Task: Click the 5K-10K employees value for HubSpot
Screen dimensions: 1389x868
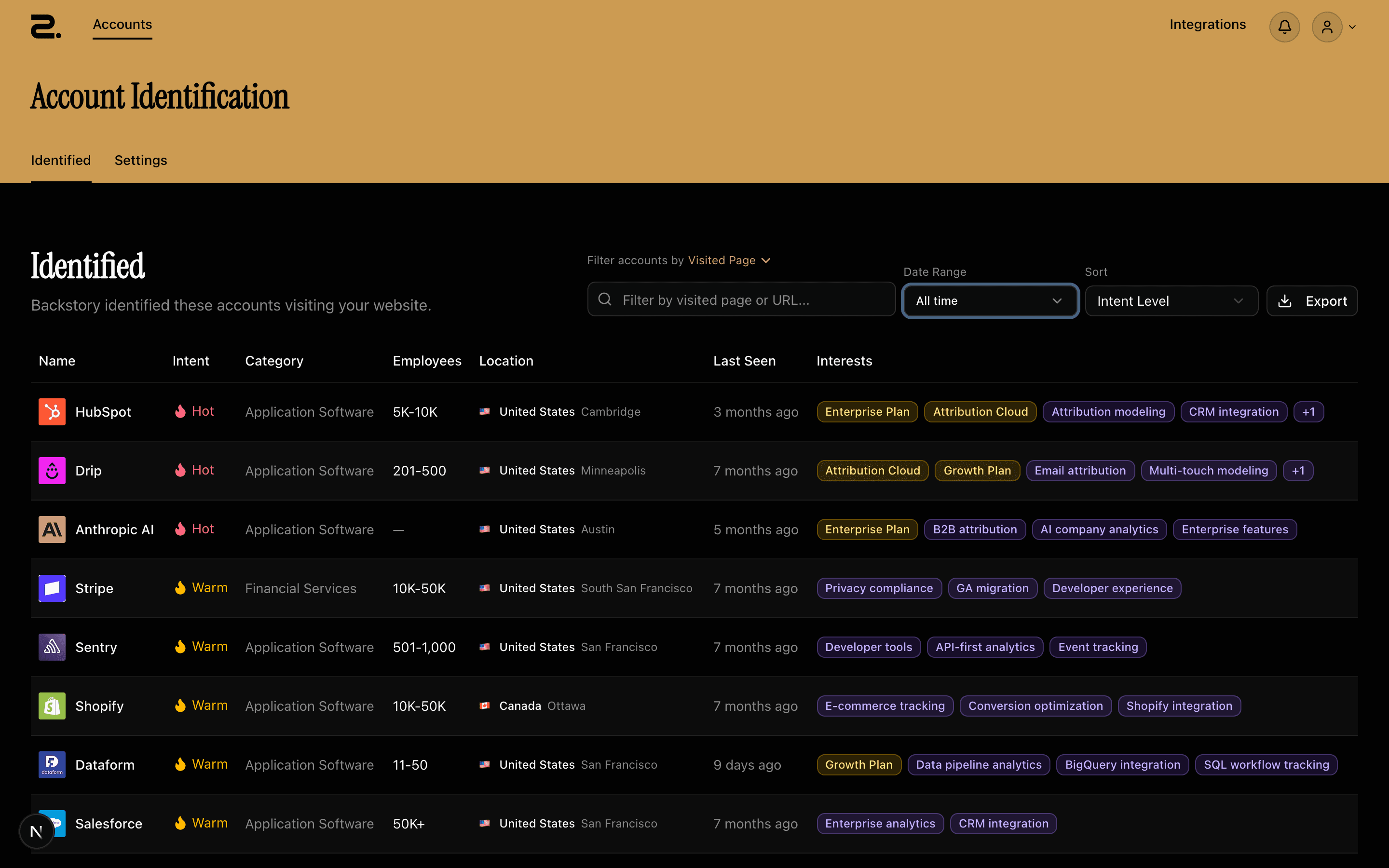Action: click(415, 412)
